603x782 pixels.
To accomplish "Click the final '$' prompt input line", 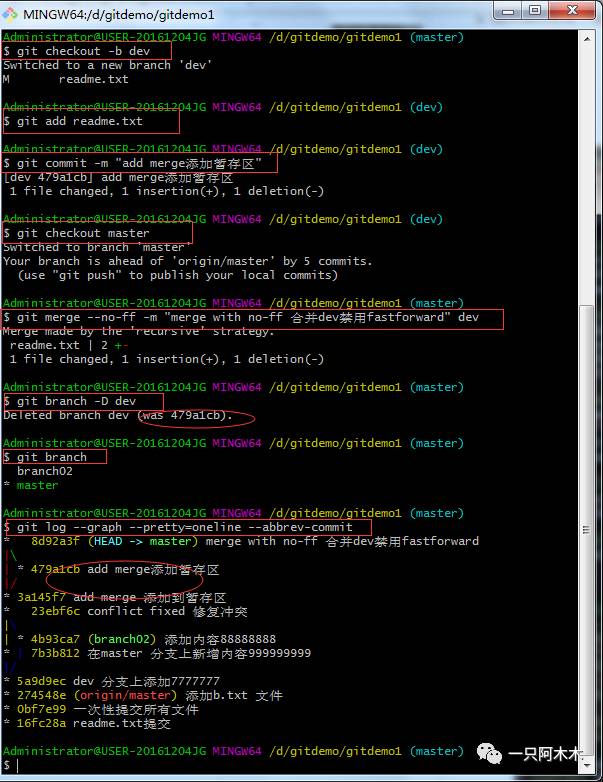I will (11, 765).
